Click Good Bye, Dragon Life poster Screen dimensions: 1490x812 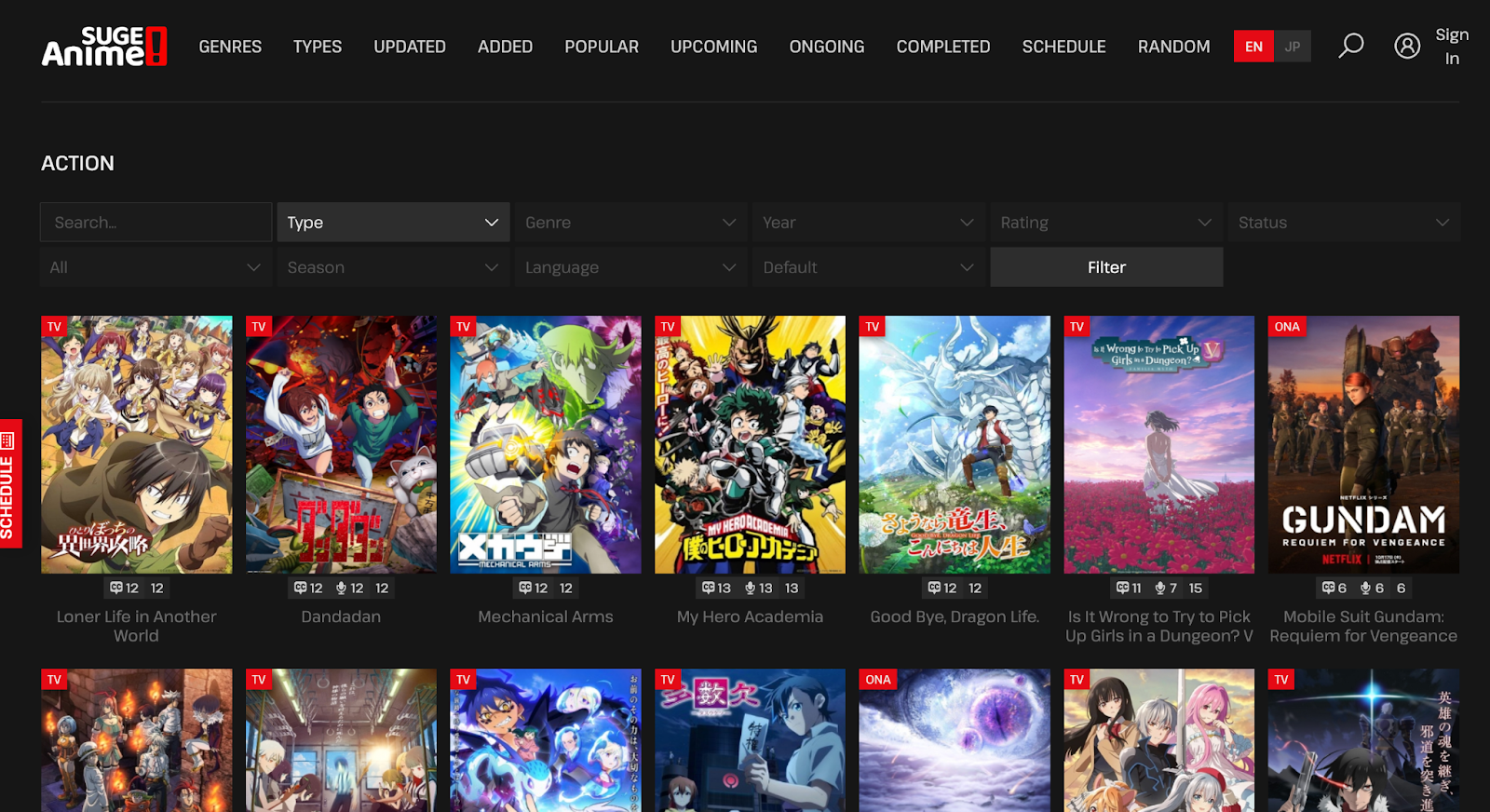point(955,444)
